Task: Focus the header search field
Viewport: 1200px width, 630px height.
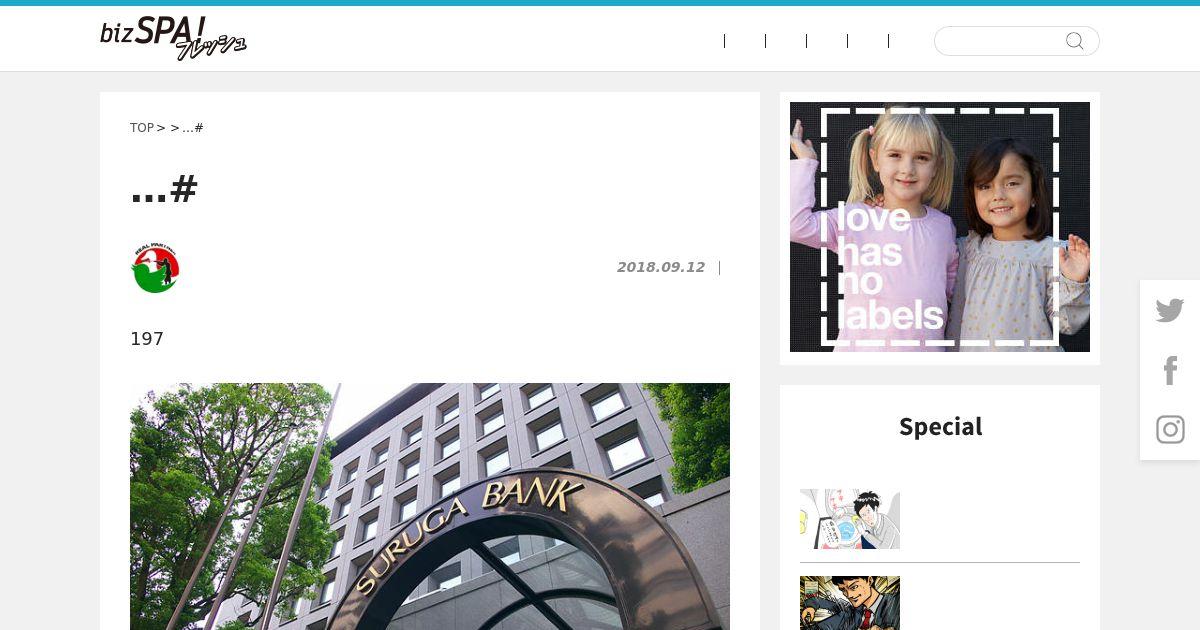Action: pyautogui.click(x=1016, y=41)
